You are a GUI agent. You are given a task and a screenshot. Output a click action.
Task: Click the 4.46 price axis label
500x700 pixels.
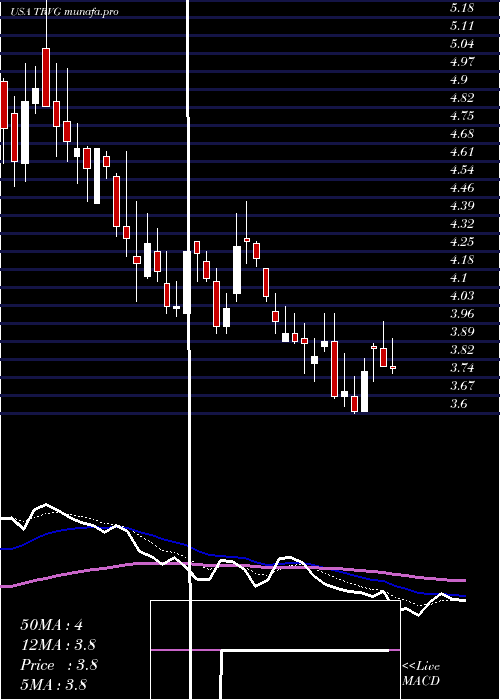[462, 188]
